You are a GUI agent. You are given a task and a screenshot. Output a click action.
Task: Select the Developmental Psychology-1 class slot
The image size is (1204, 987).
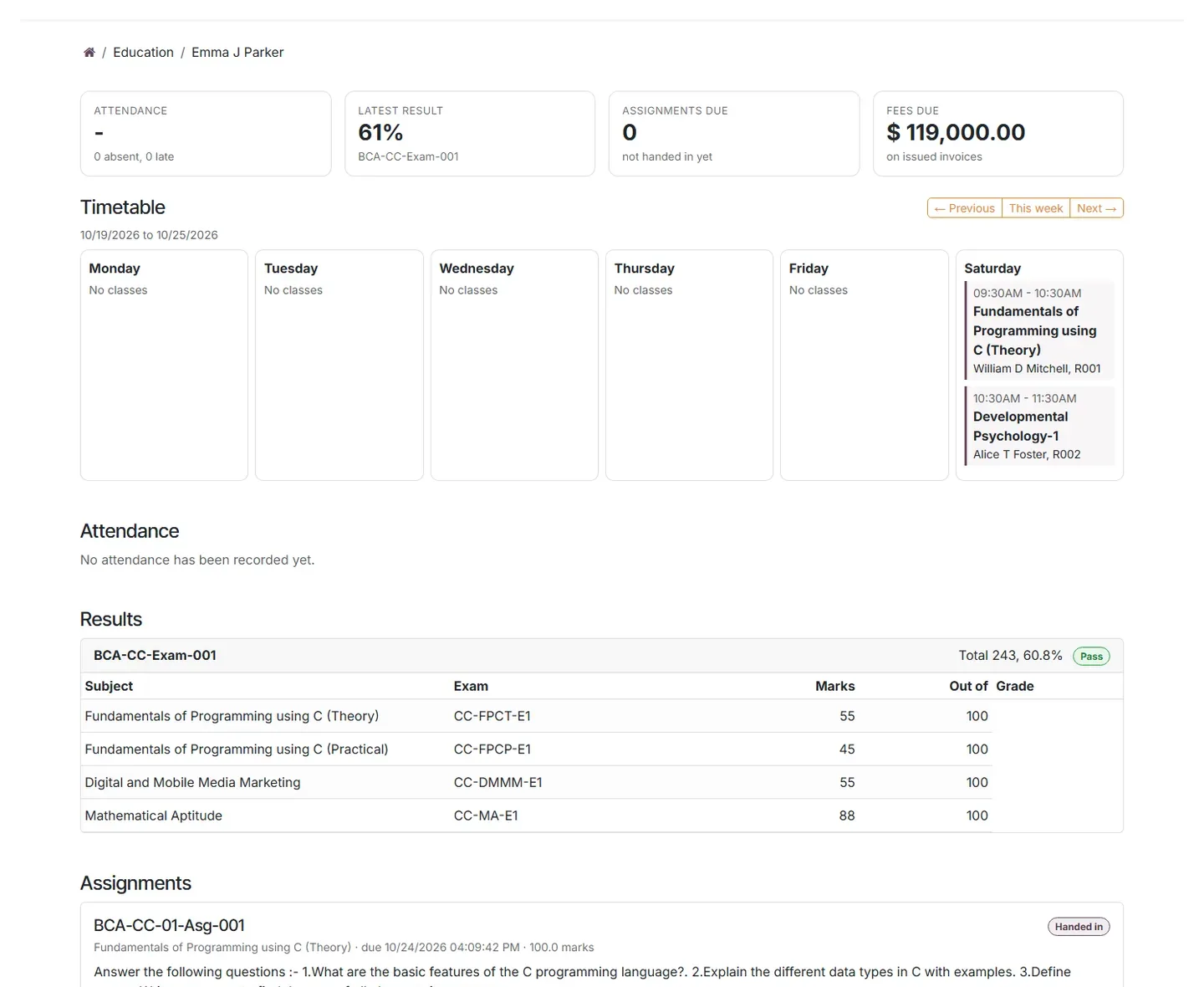pos(1039,426)
